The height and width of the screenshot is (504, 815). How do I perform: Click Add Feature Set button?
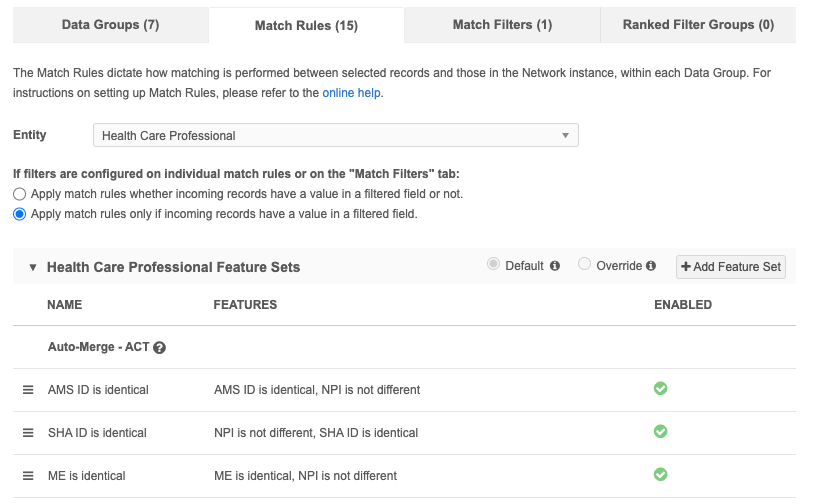coord(731,267)
